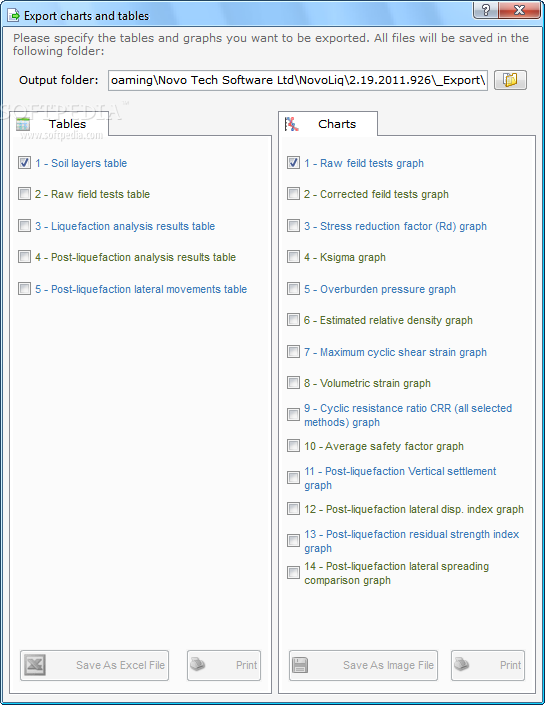Screen dimensions: 545x705
Task: Click the help question mark button
Action: click(x=485, y=9)
